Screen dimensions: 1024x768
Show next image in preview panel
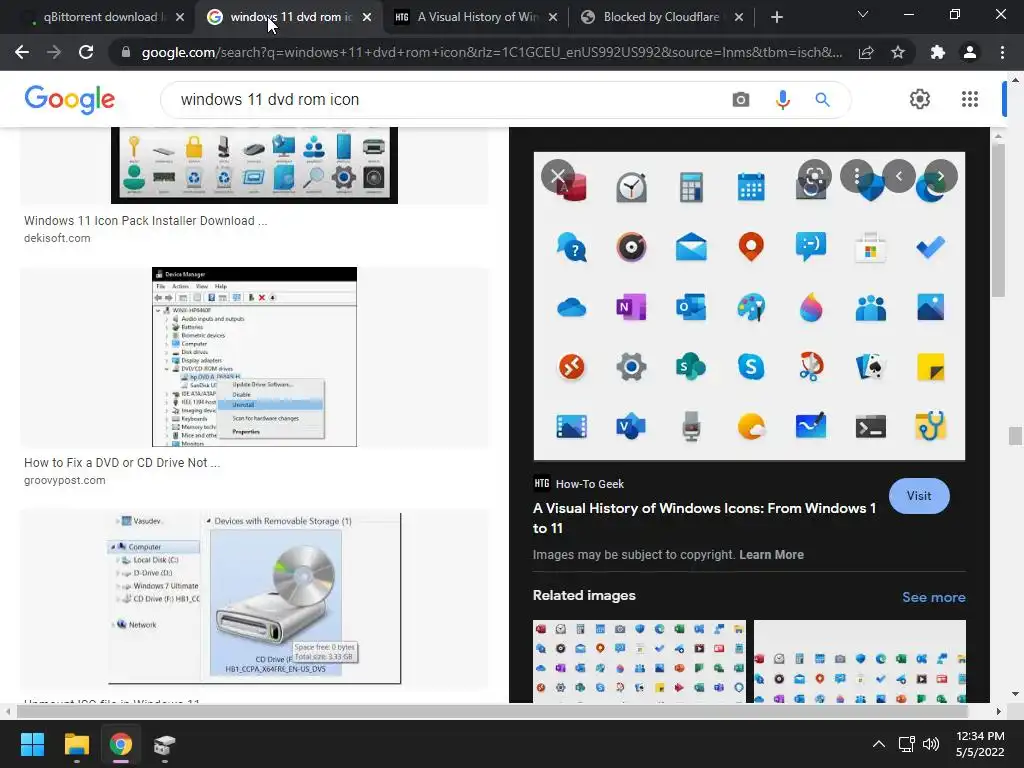(940, 176)
